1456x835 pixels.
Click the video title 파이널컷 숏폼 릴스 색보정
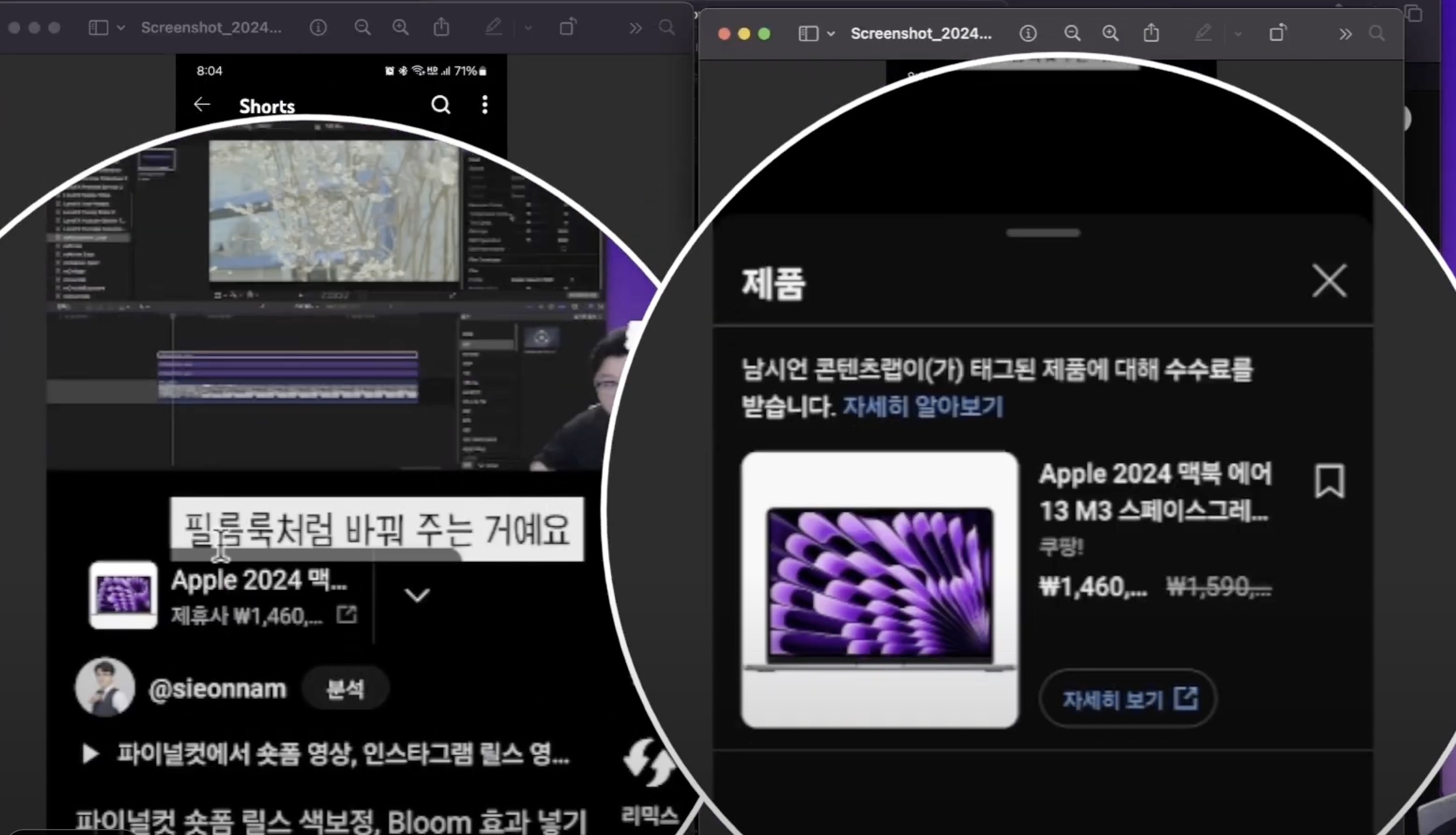click(x=330, y=821)
